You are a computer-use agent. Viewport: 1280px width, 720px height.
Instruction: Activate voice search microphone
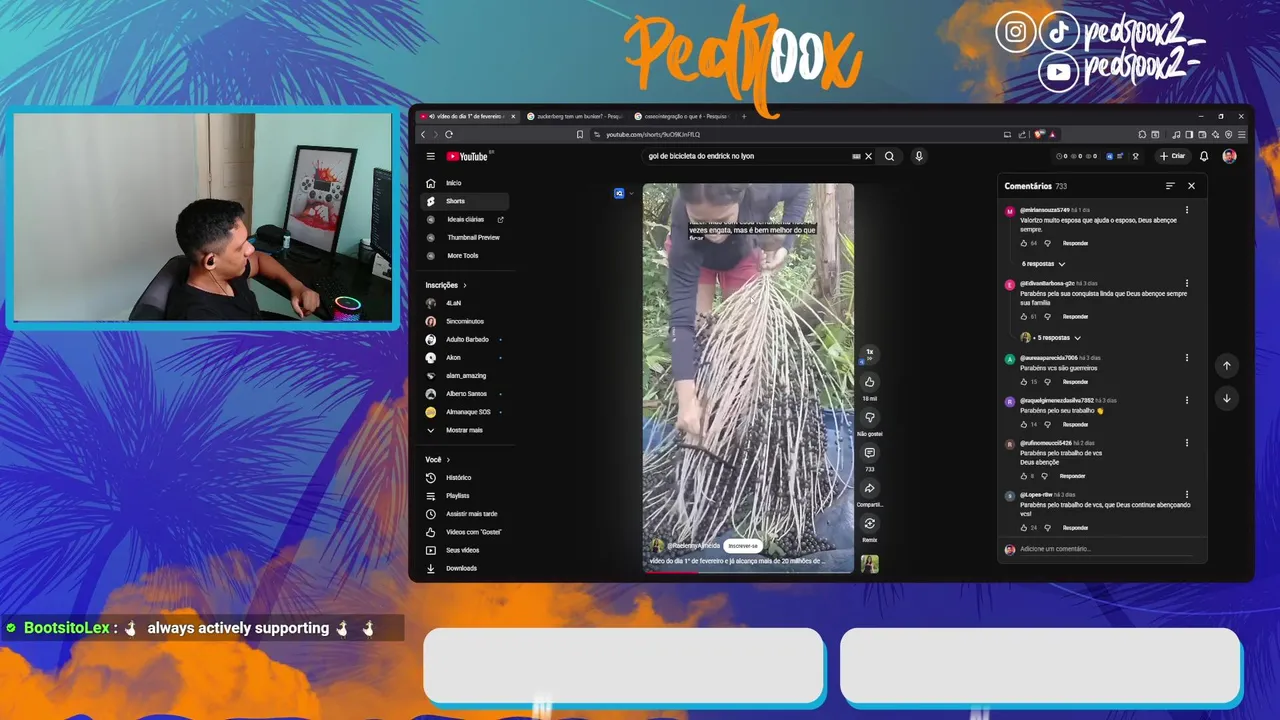[x=918, y=156]
